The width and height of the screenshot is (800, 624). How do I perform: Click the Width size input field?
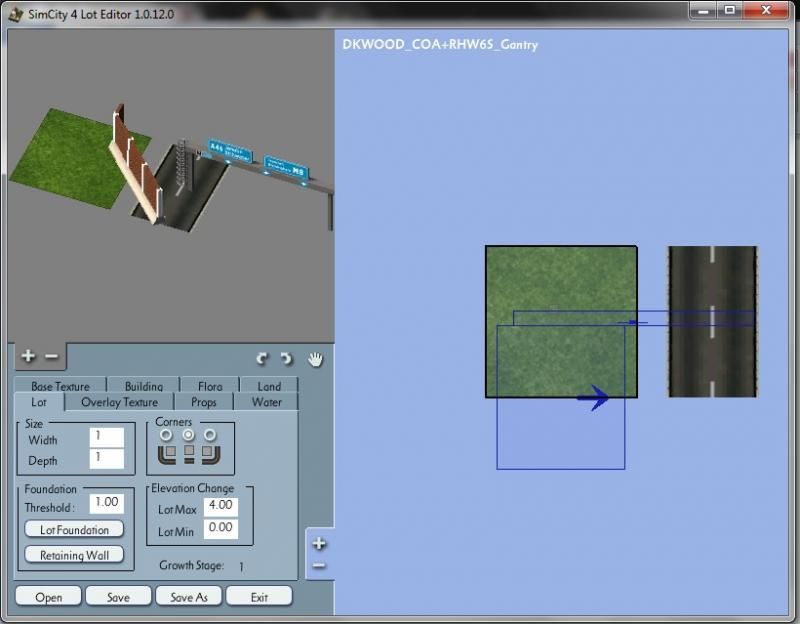tap(107, 438)
